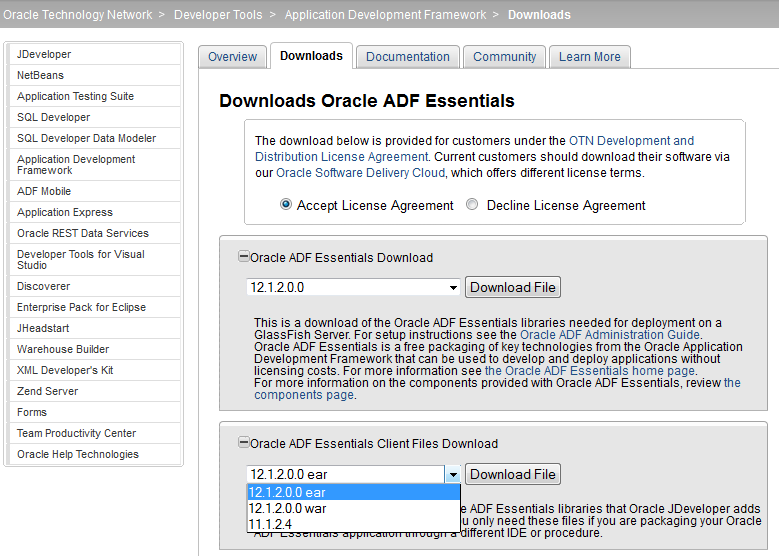Open Discoverer in sidebar
779x556 pixels.
click(95, 286)
